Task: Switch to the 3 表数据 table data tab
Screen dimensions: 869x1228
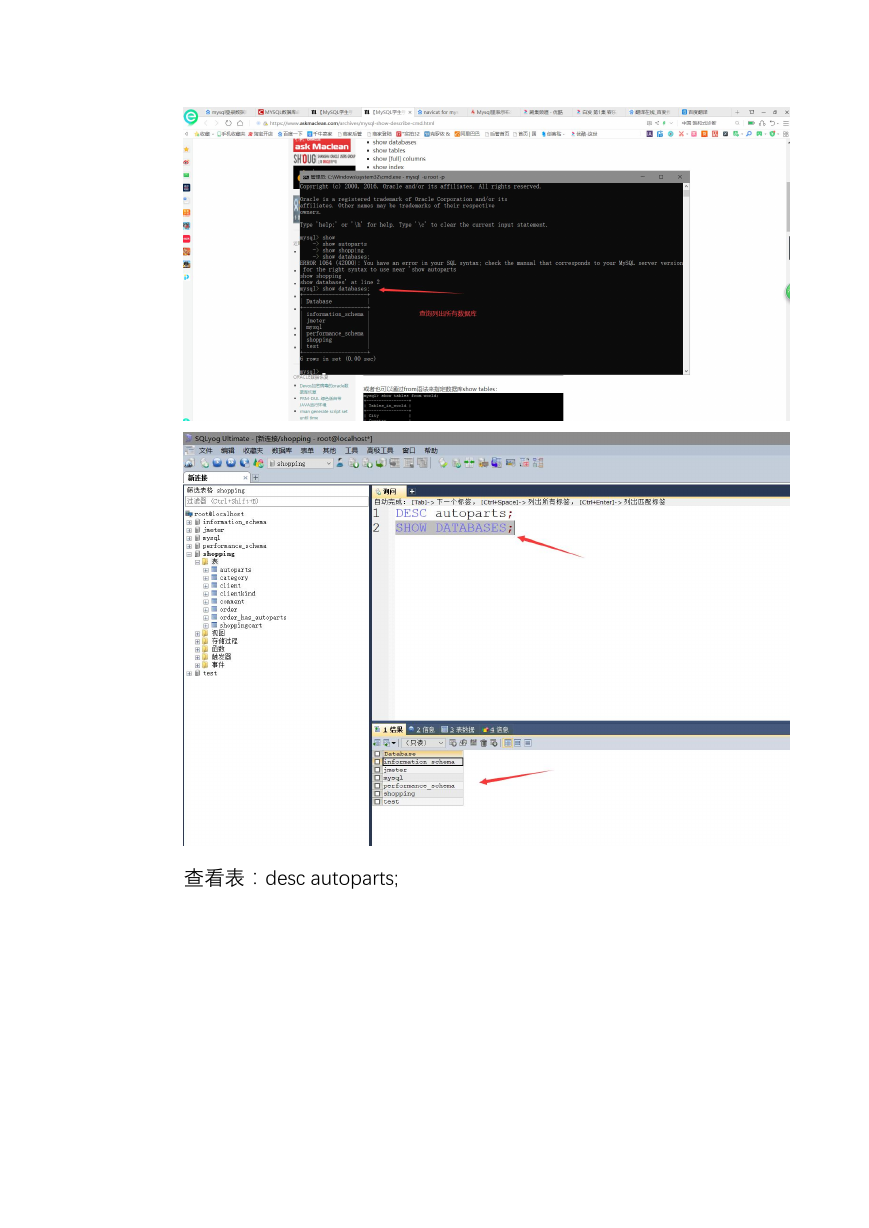Action: (x=458, y=730)
